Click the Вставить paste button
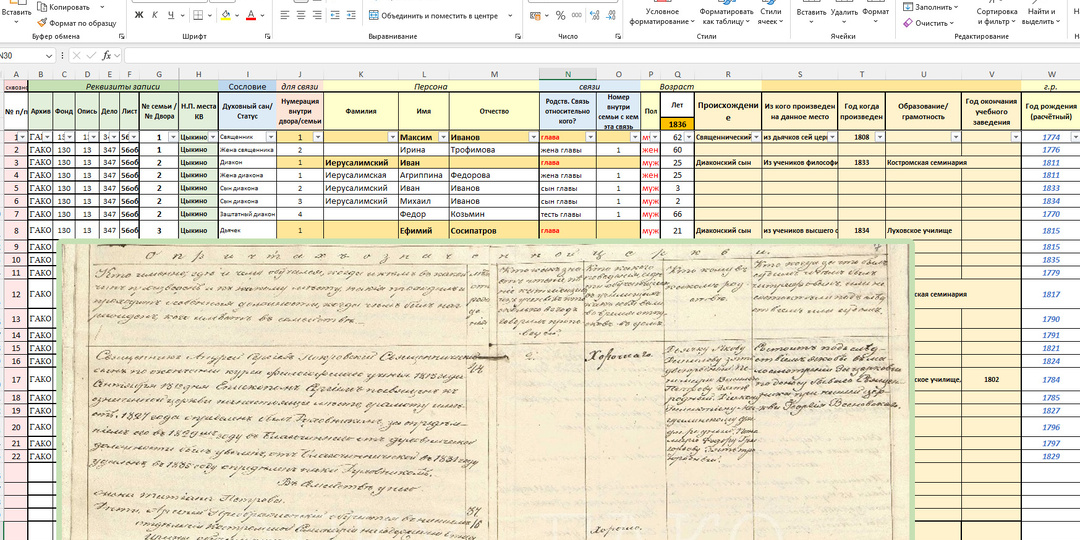This screenshot has width=1080, height=540. point(17,10)
